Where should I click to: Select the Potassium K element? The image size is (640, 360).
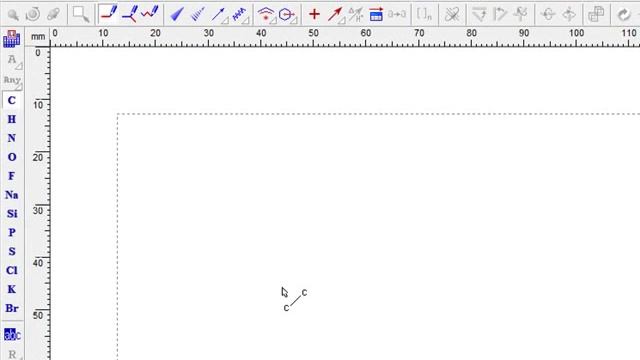[12, 289]
